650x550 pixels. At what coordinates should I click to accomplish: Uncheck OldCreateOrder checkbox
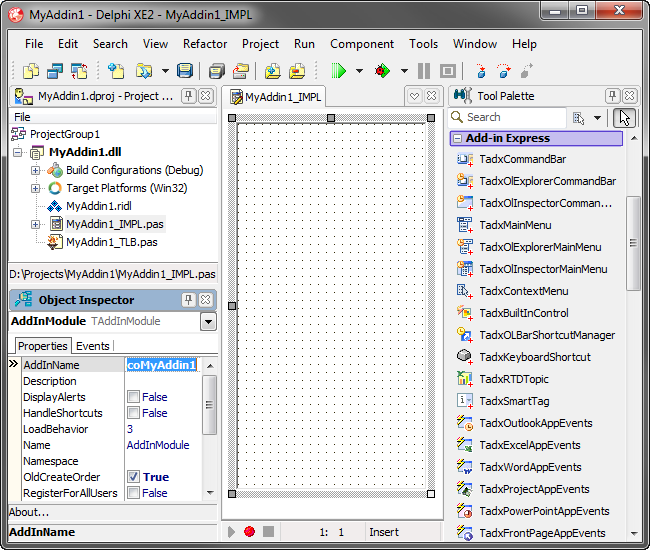(x=133, y=477)
